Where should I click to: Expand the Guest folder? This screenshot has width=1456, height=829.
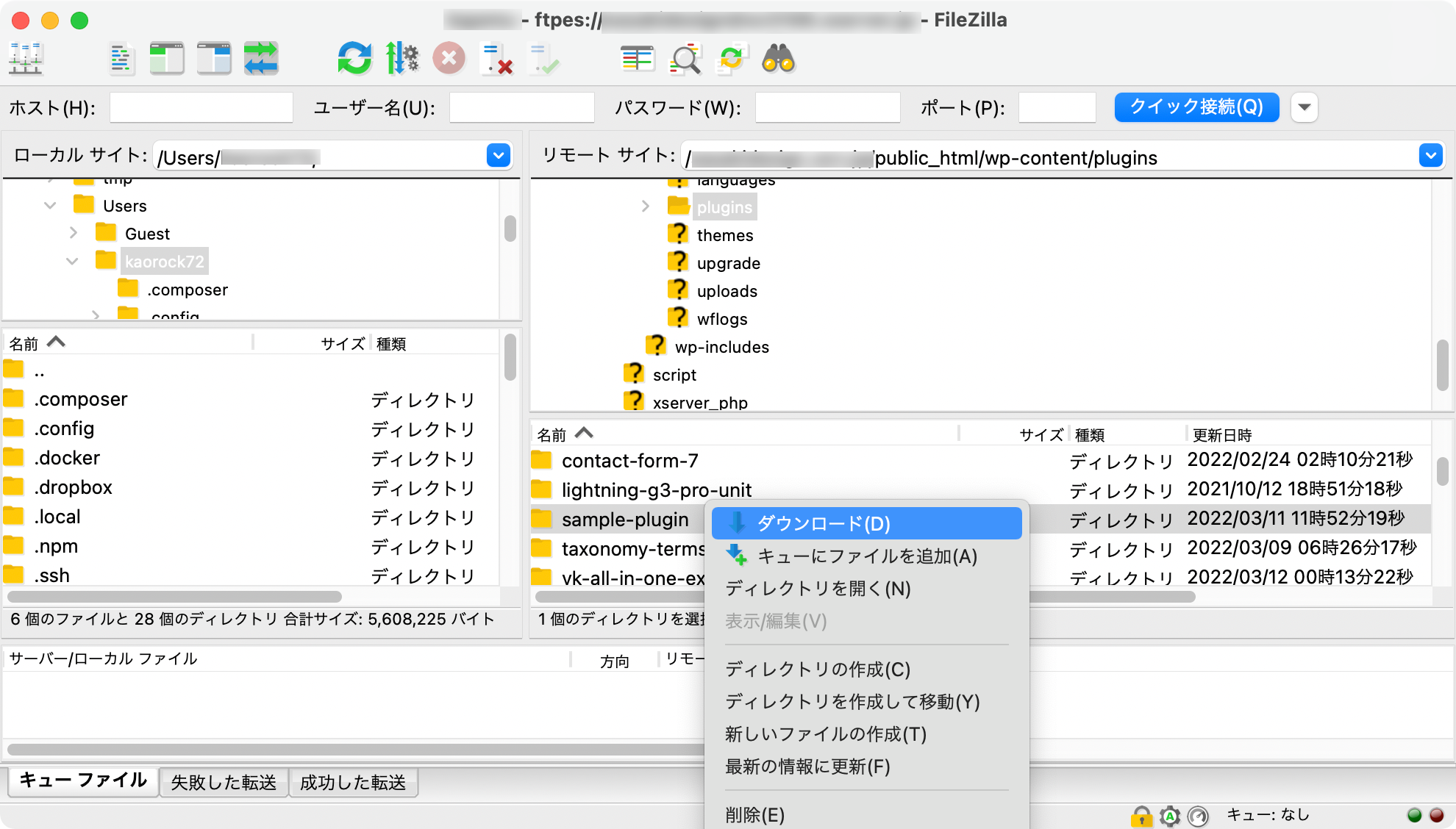pos(73,233)
